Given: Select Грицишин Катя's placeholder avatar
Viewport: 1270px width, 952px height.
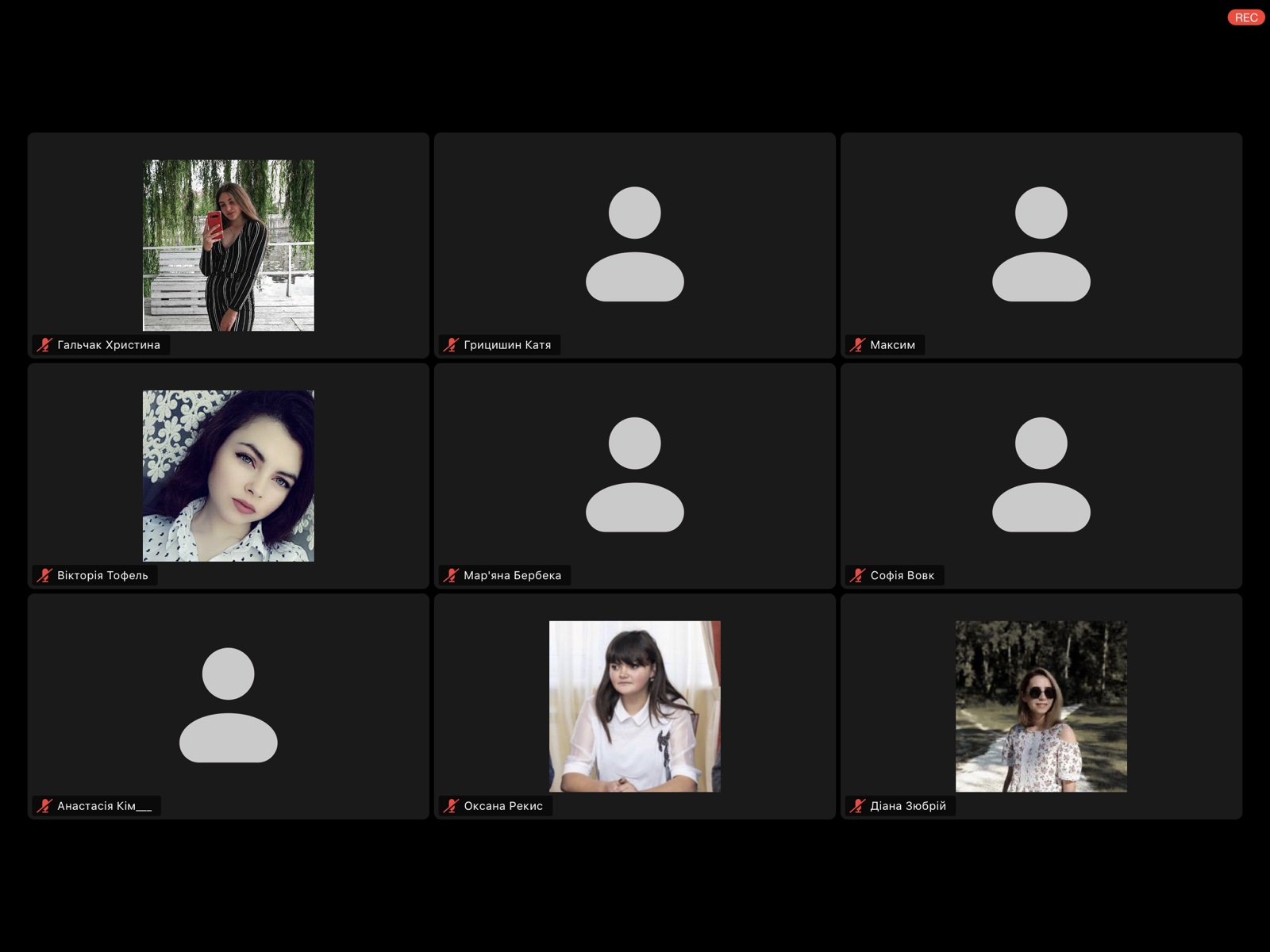Looking at the screenshot, I should [x=635, y=244].
